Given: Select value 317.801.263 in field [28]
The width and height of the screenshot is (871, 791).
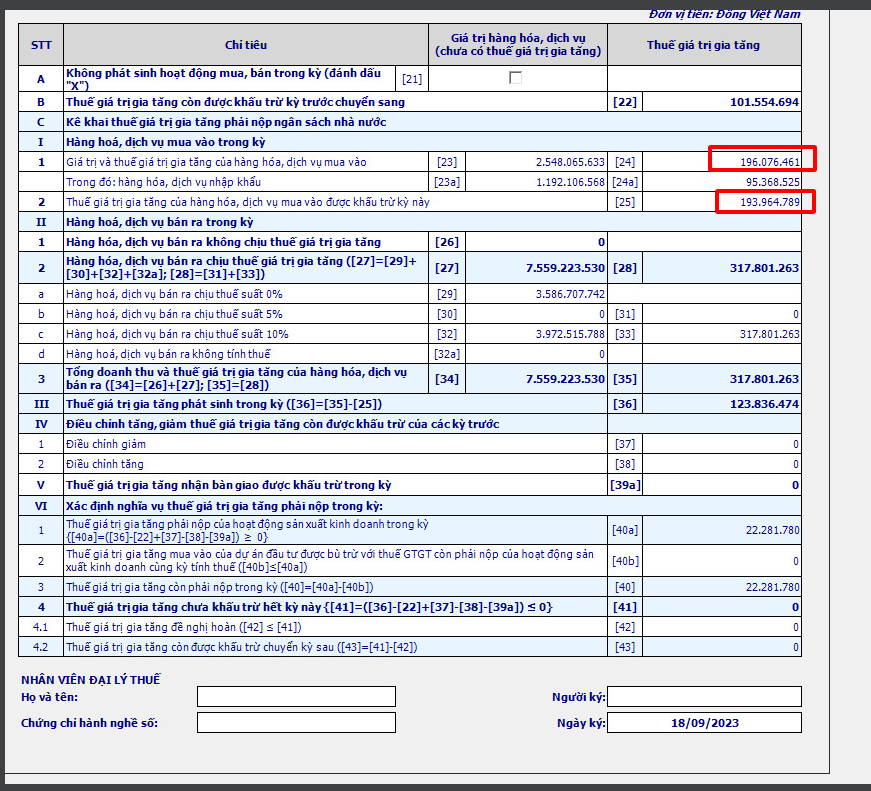Looking at the screenshot, I should [764, 268].
